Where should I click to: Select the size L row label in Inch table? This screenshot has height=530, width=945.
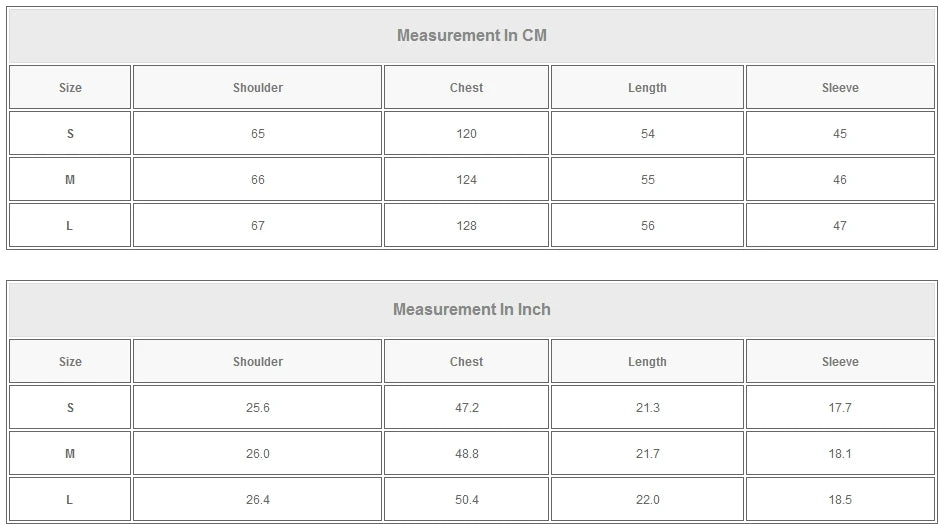point(70,500)
